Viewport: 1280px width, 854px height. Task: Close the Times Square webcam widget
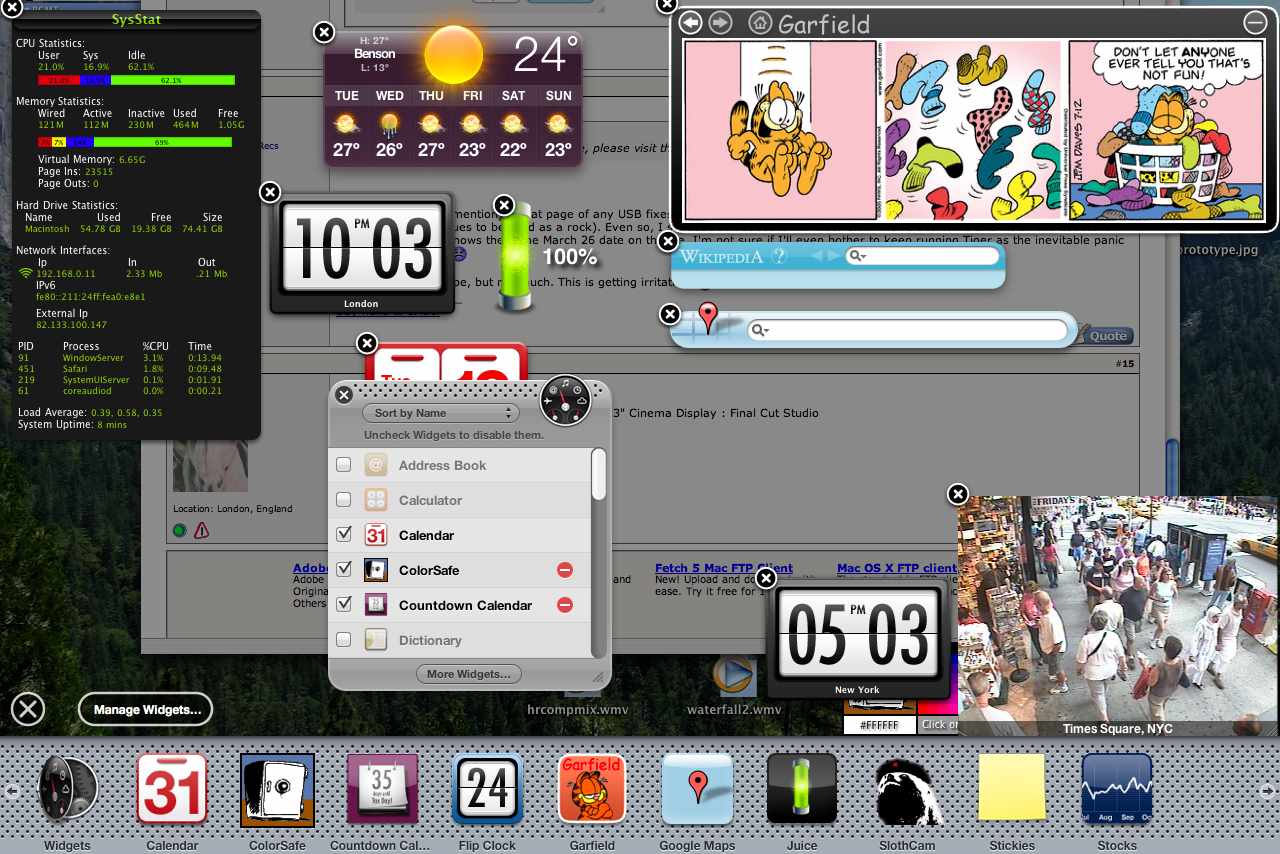pyautogui.click(x=958, y=494)
